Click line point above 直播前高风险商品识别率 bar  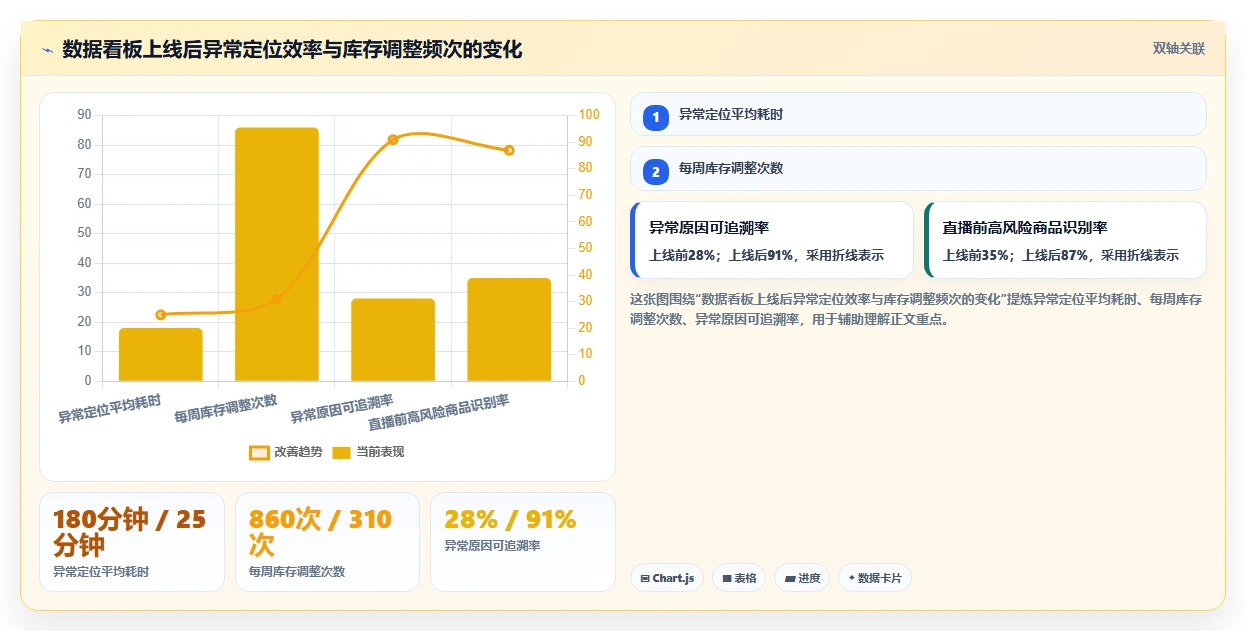(509, 150)
